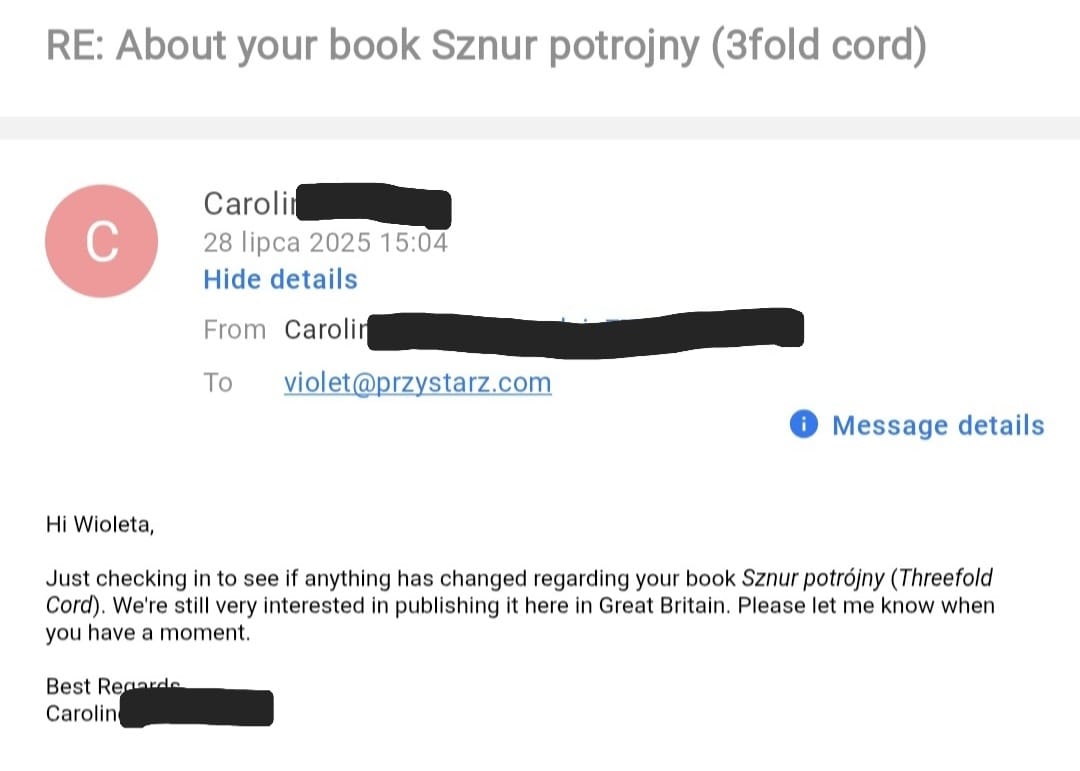This screenshot has width=1080, height=771.
Task: Click the blue info icon
Action: click(x=803, y=425)
